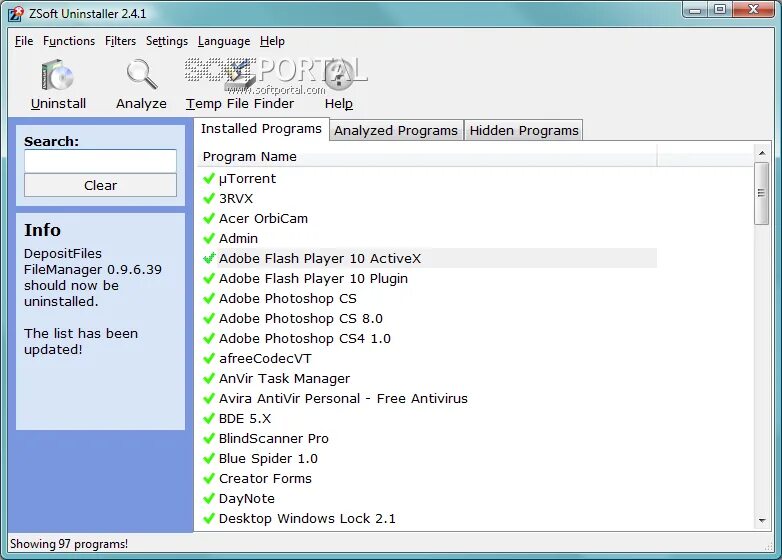Select the Adobe Photoshop CS row
This screenshot has width=782, height=560.
(288, 298)
